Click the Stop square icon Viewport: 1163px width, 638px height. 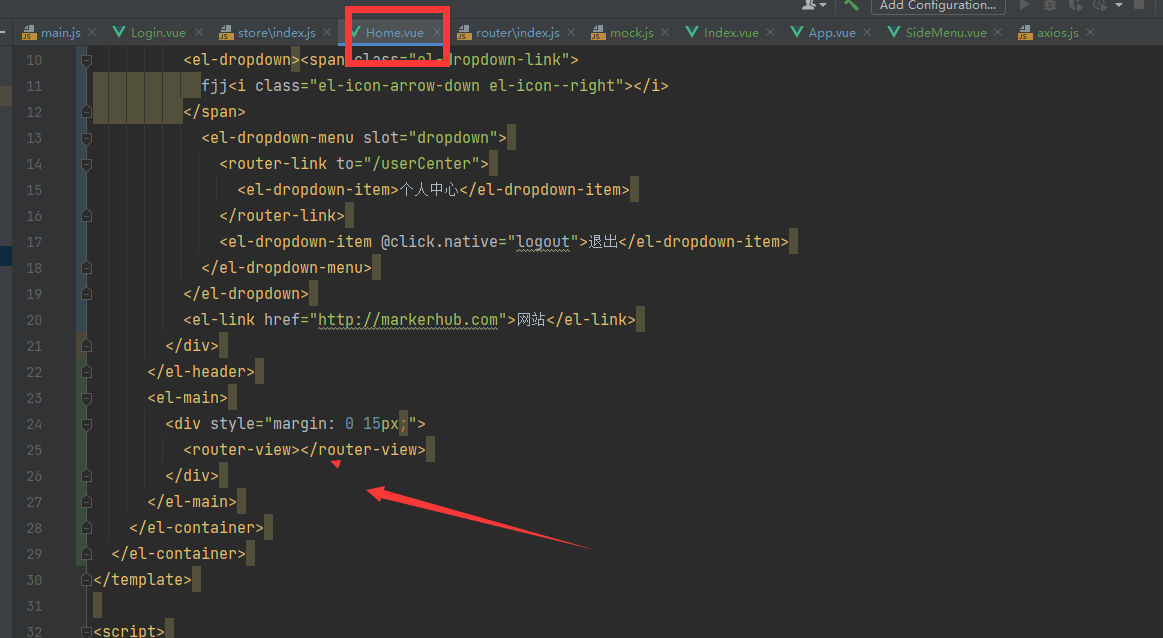click(x=1139, y=4)
